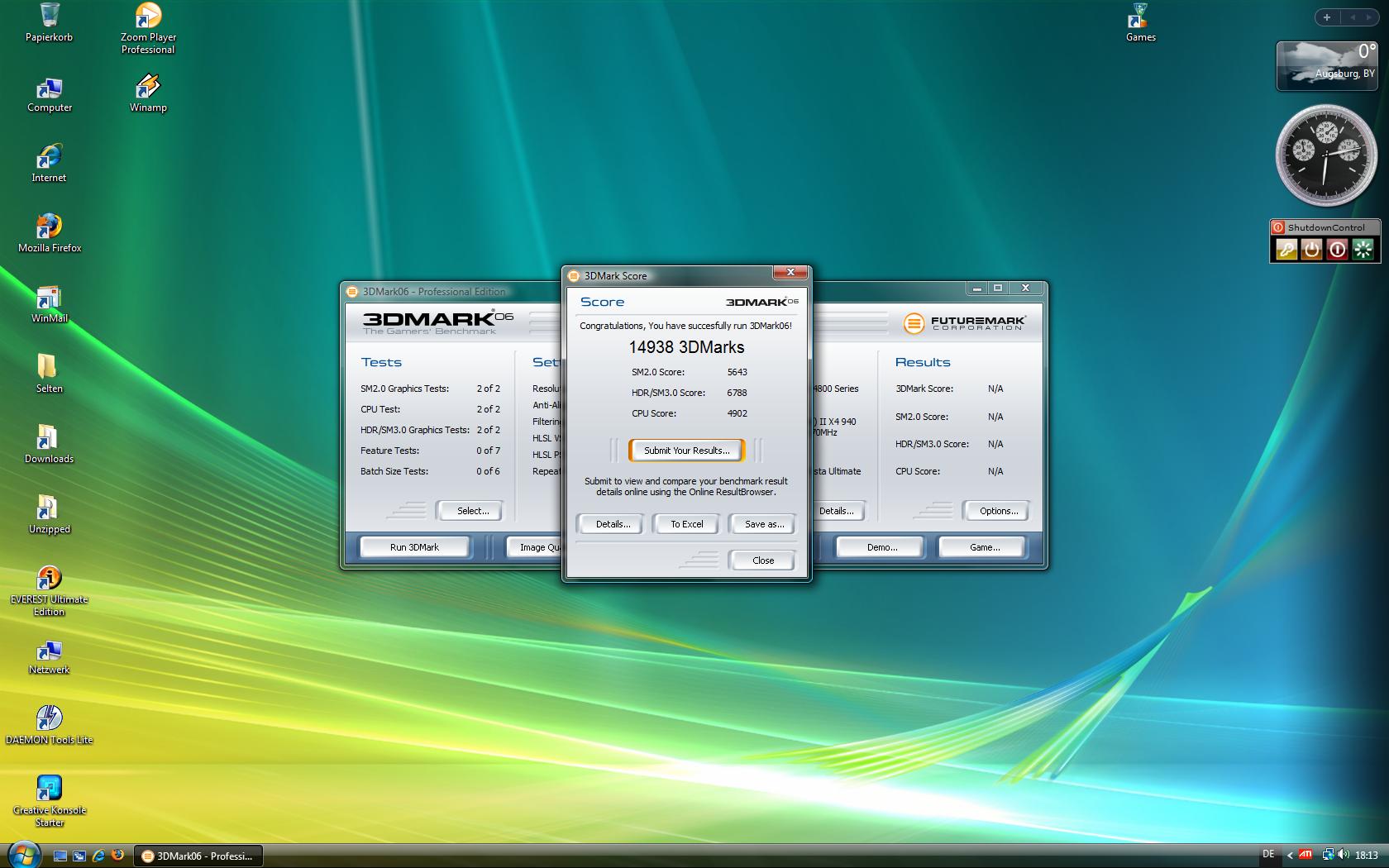The height and width of the screenshot is (868, 1389).
Task: Click the Switch between windows Quick Launch icon
Action: click(79, 856)
